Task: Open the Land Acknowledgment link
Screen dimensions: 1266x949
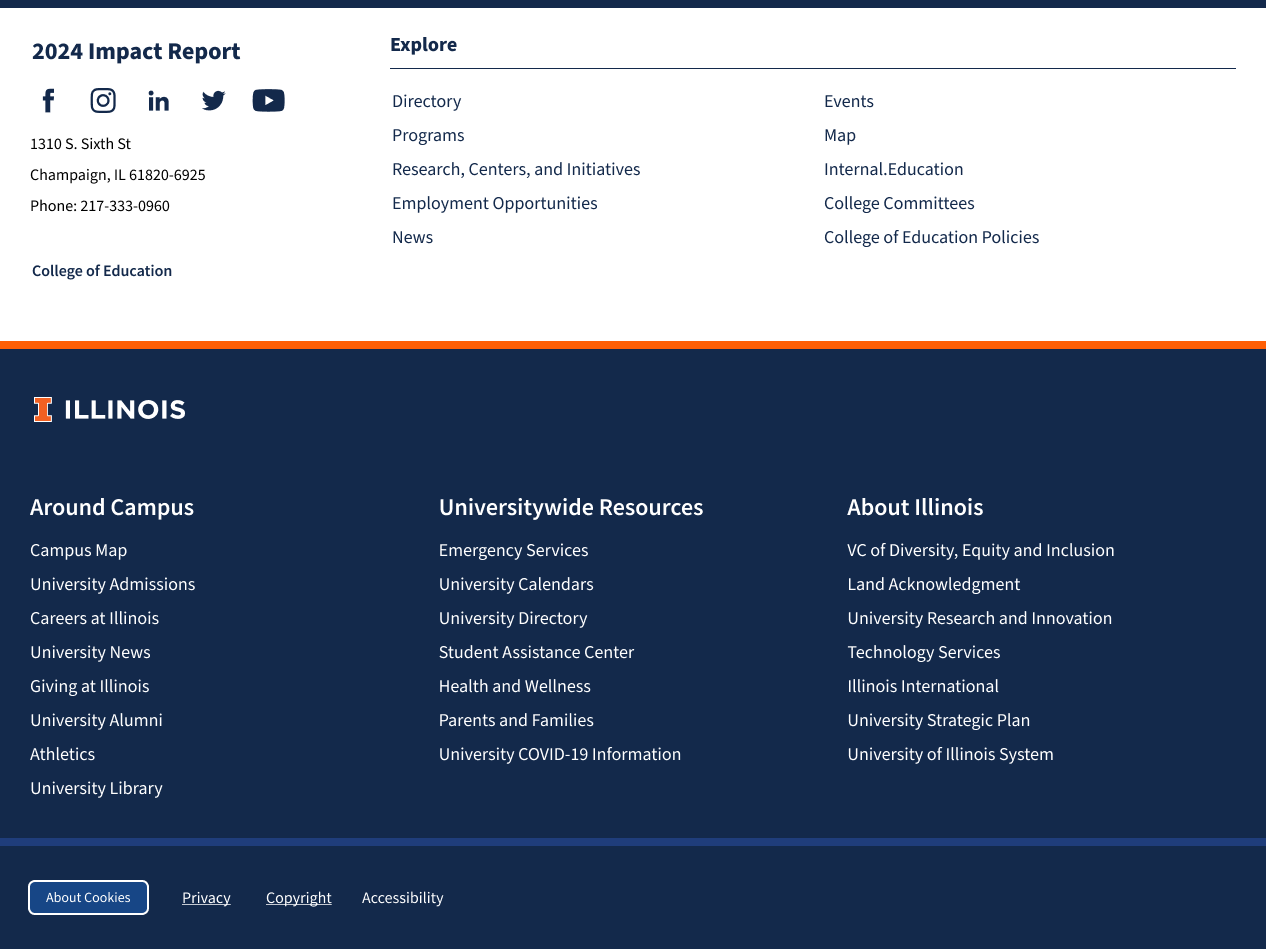Action: pyautogui.click(x=933, y=584)
